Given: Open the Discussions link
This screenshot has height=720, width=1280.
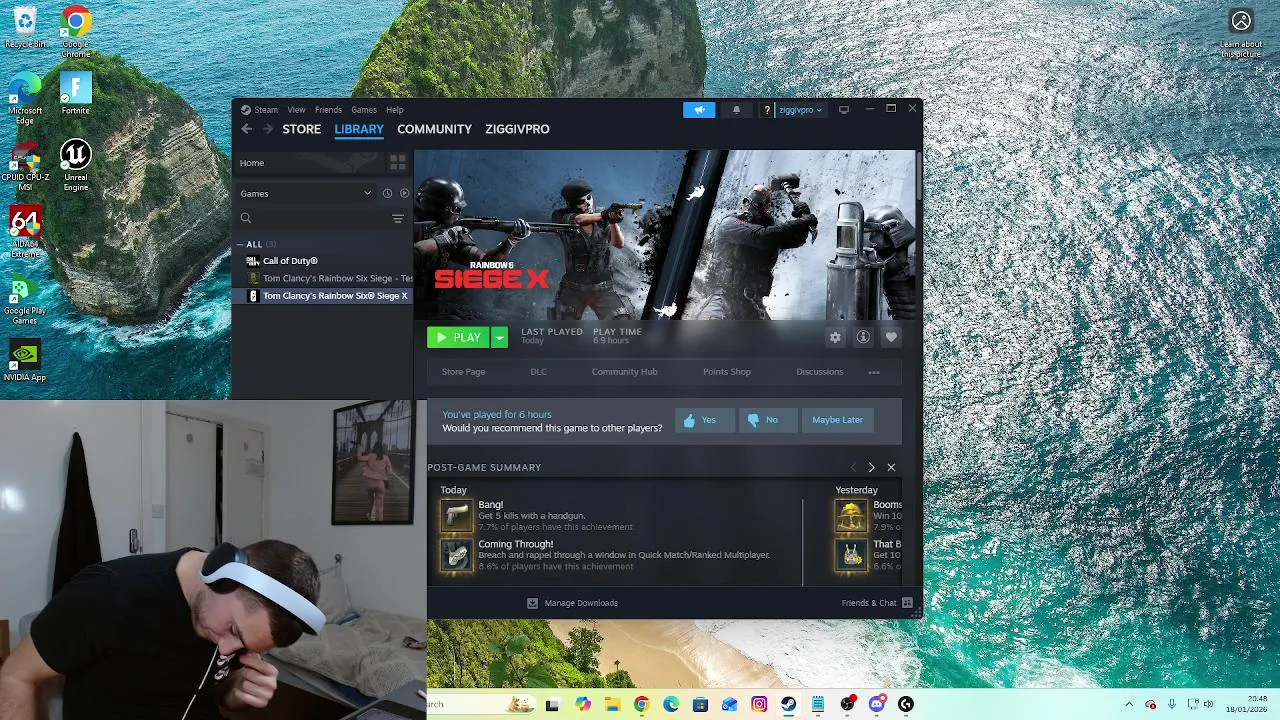Looking at the screenshot, I should 820,372.
